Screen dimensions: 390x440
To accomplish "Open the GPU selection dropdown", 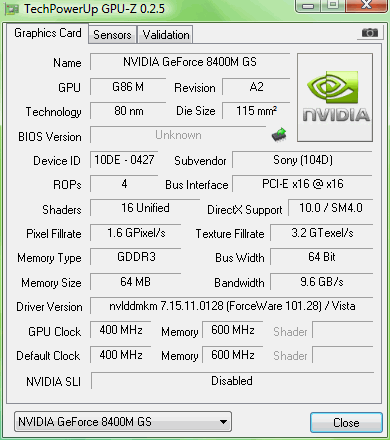I will tap(123, 422).
